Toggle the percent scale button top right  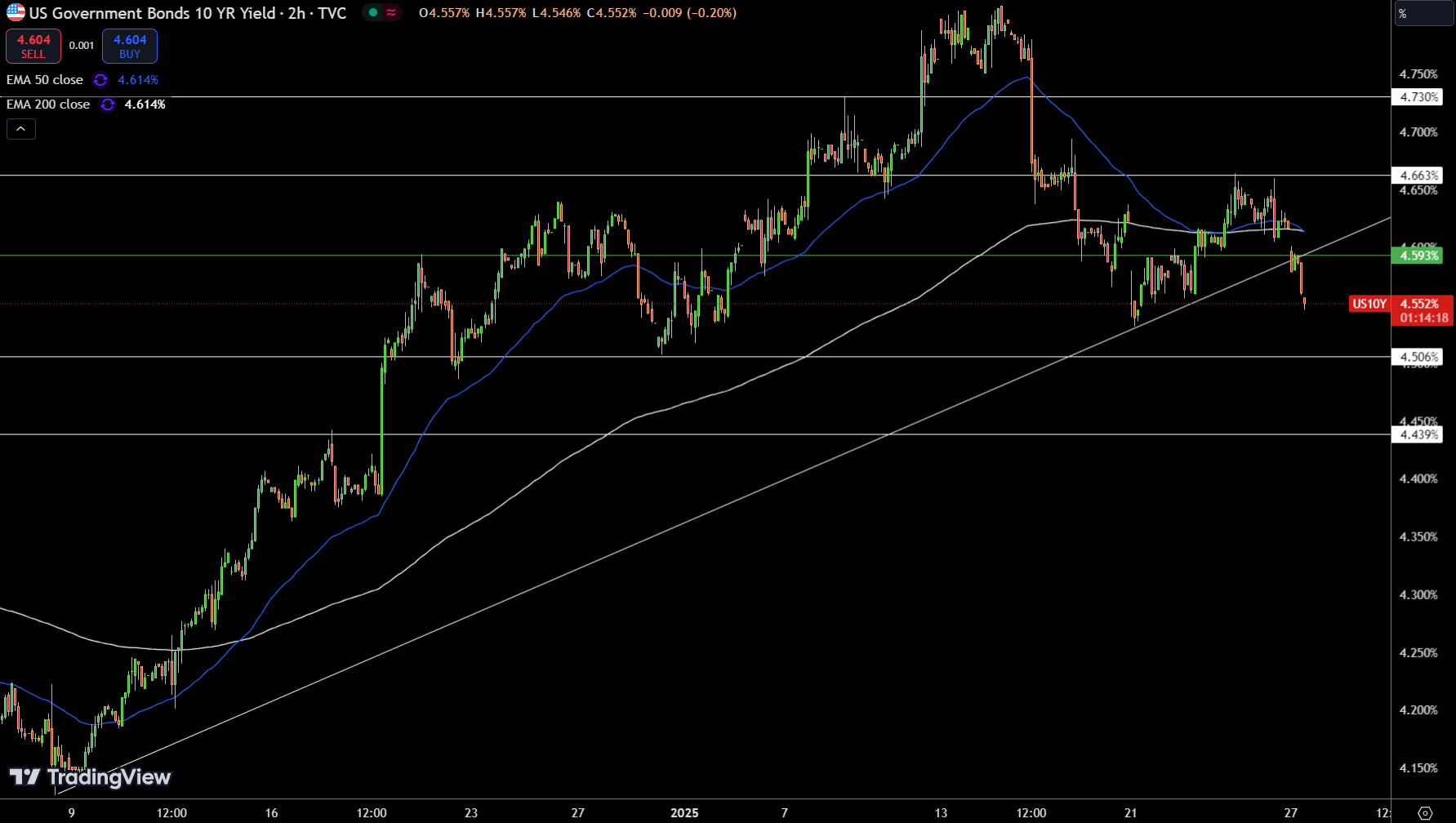1425,13
